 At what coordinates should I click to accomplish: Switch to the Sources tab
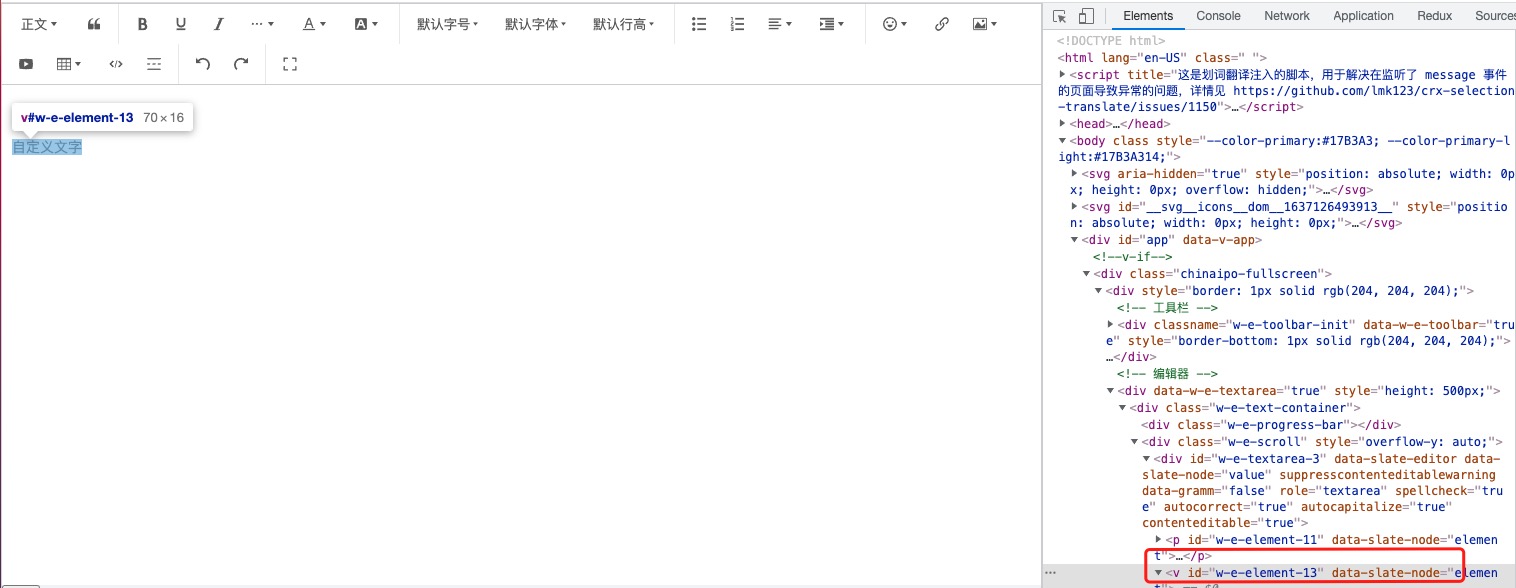click(1494, 15)
